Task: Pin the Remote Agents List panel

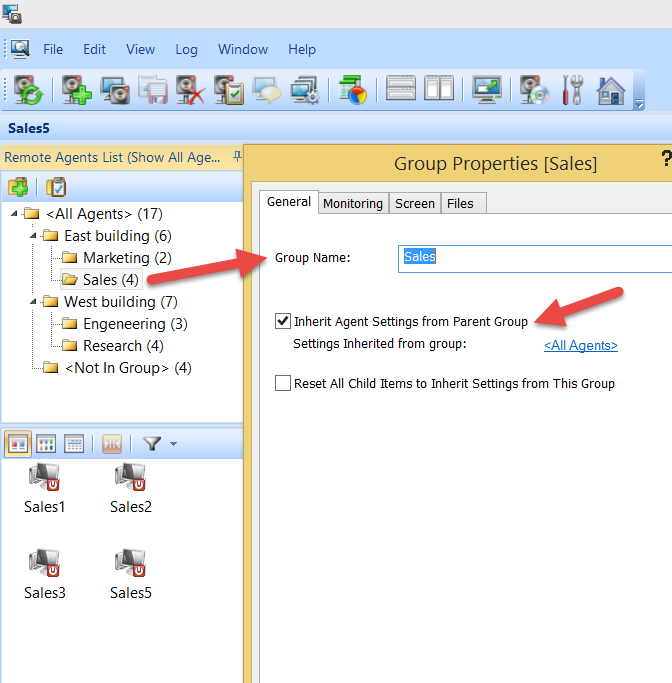Action: point(237,156)
